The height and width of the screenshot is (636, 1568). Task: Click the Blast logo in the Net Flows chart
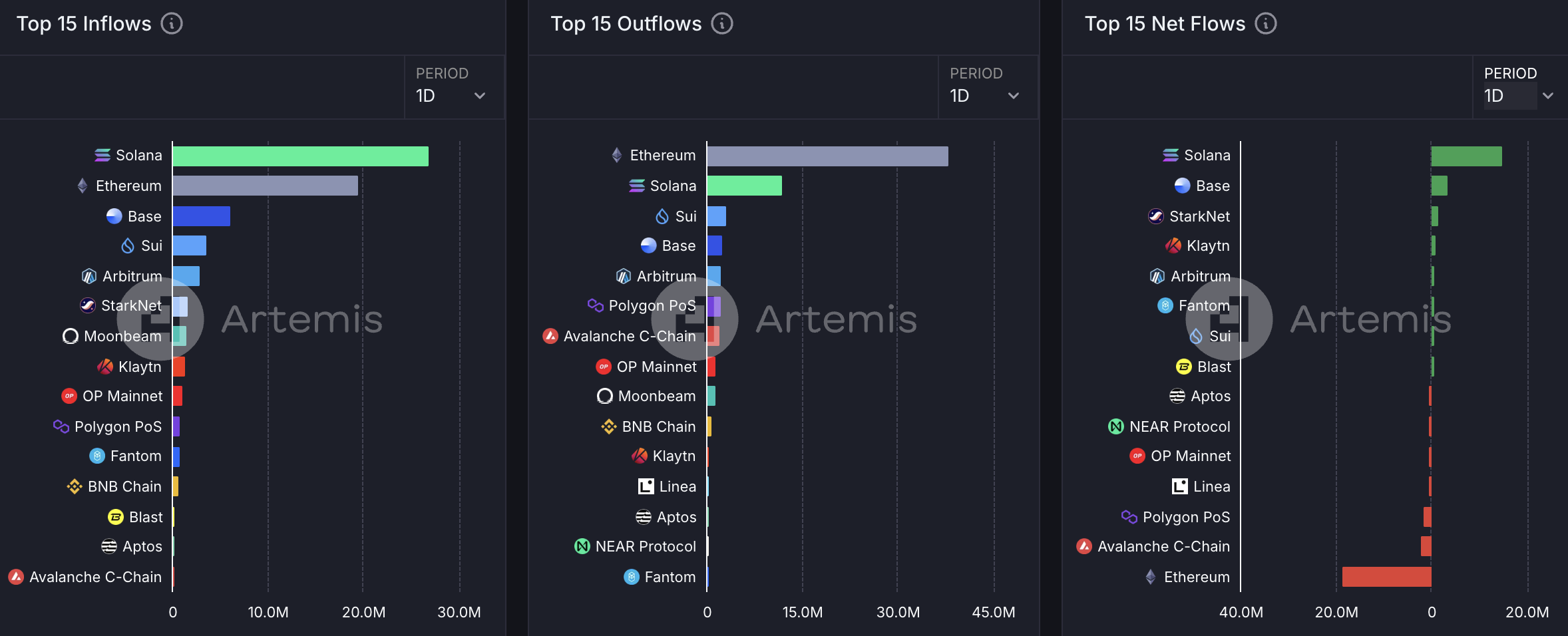pos(1184,367)
